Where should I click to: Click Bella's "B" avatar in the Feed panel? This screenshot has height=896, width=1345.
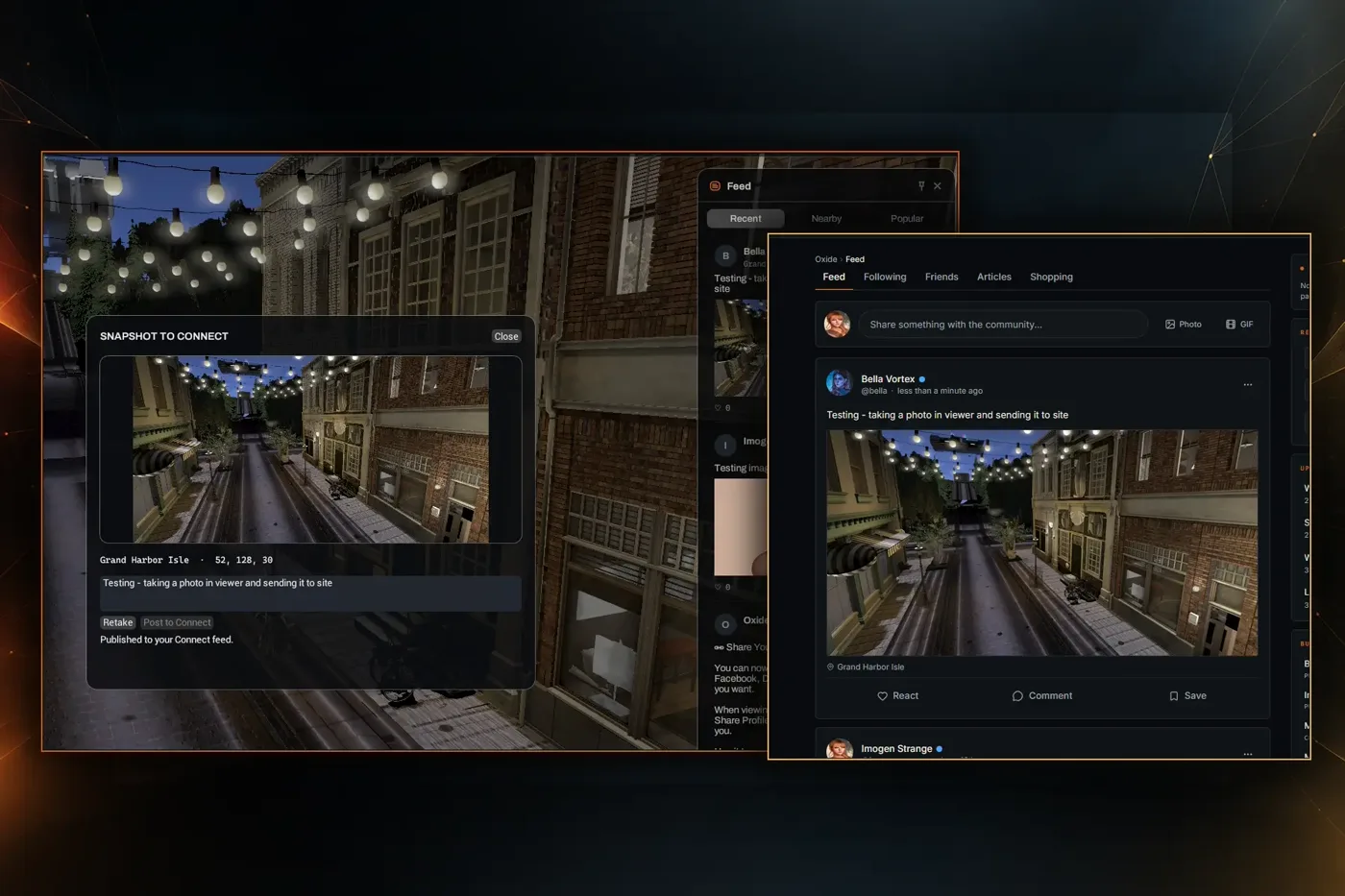click(725, 255)
